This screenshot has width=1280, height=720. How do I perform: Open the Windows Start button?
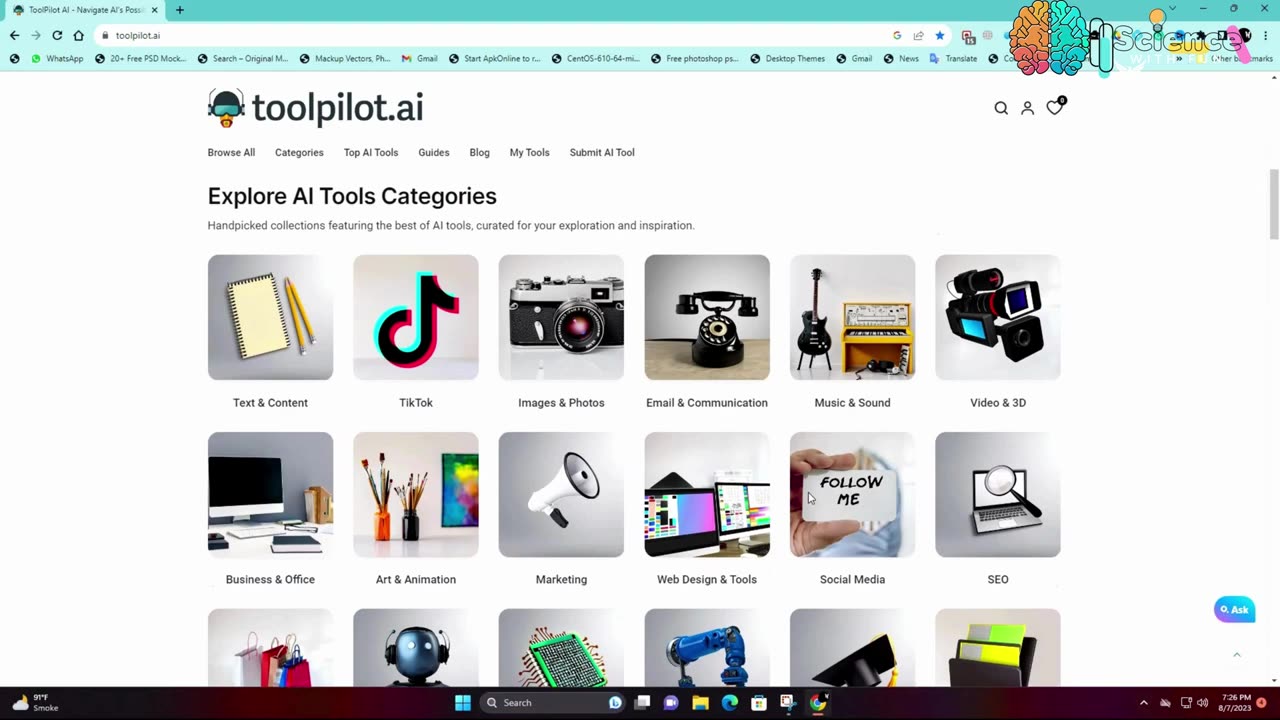point(463,703)
